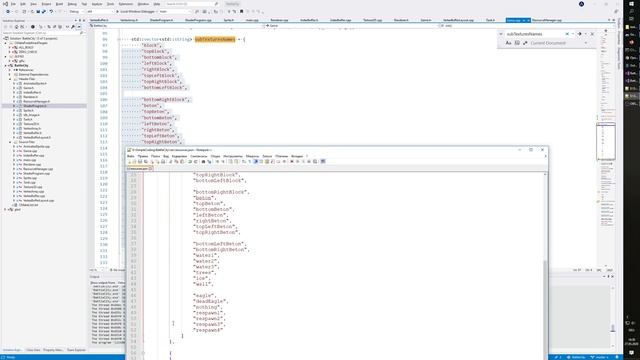Image resolution: width=640 pixels, height=360 pixels.
Task: Click Paste icon in Notepad++ toolbar
Action: tap(182, 162)
